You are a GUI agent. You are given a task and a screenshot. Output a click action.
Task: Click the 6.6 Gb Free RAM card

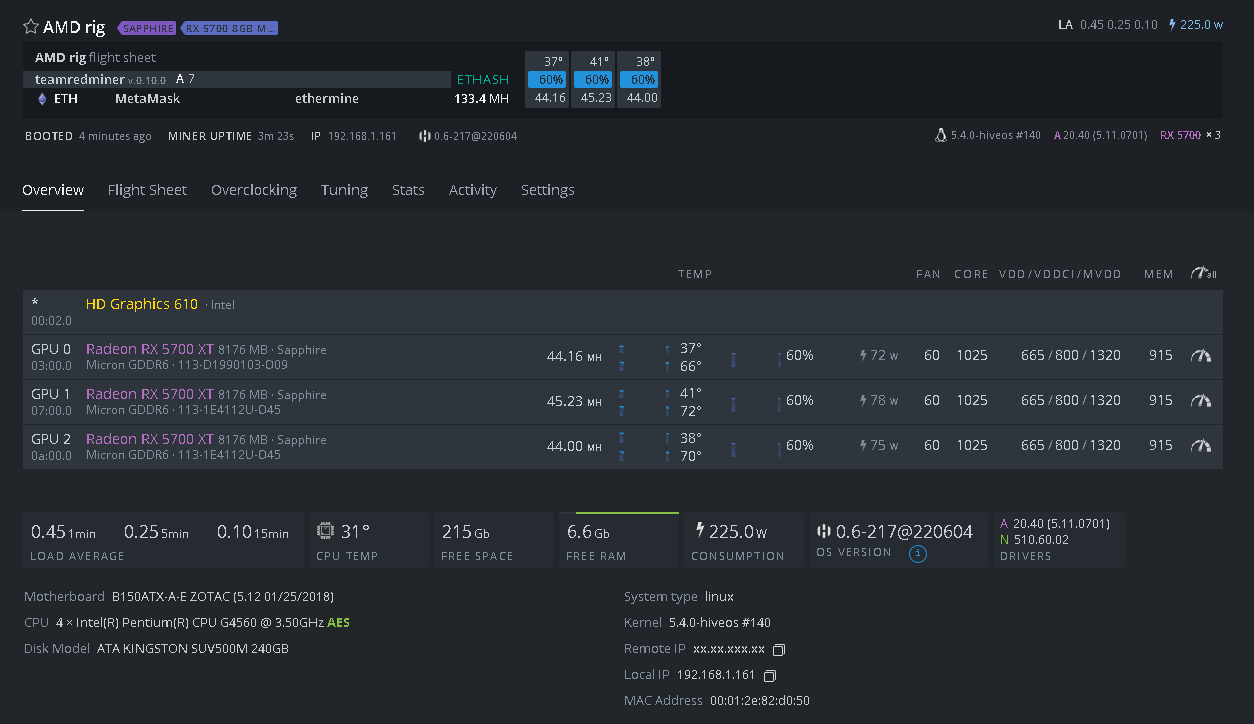(619, 540)
